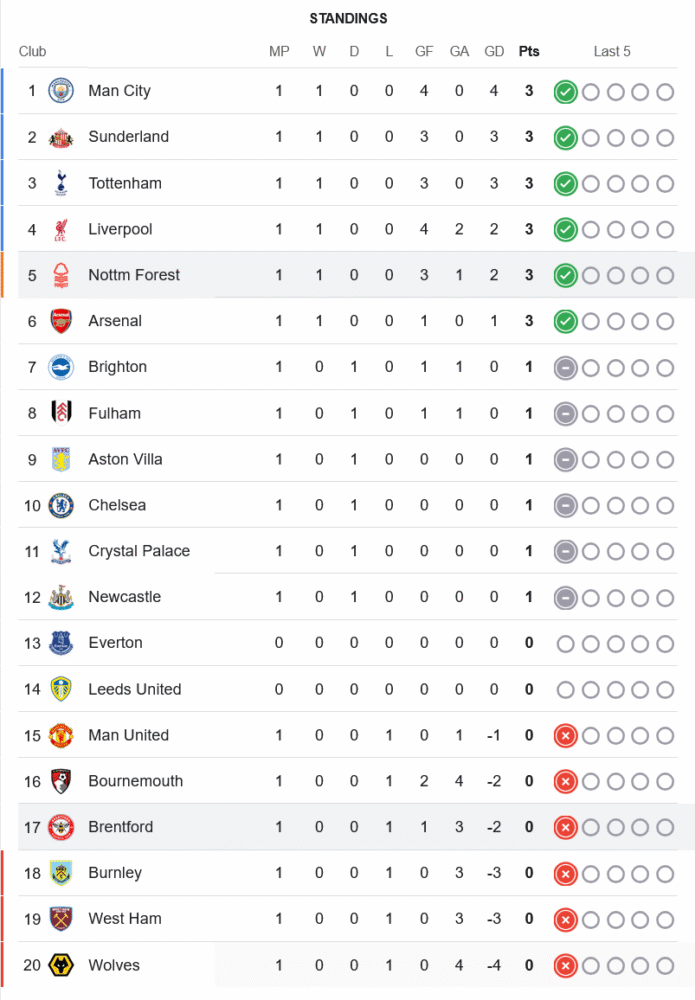Click the Tottenham cockerel crest
This screenshot has width=695, height=1000.
coord(61,183)
